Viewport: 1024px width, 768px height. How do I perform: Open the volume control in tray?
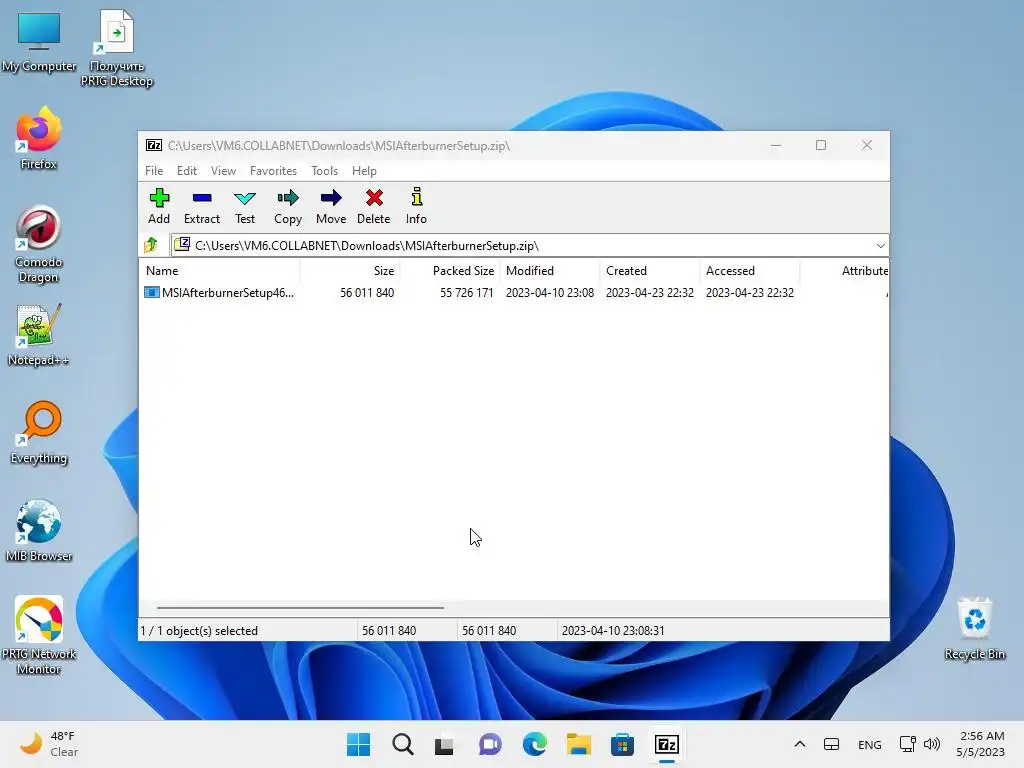tap(932, 744)
